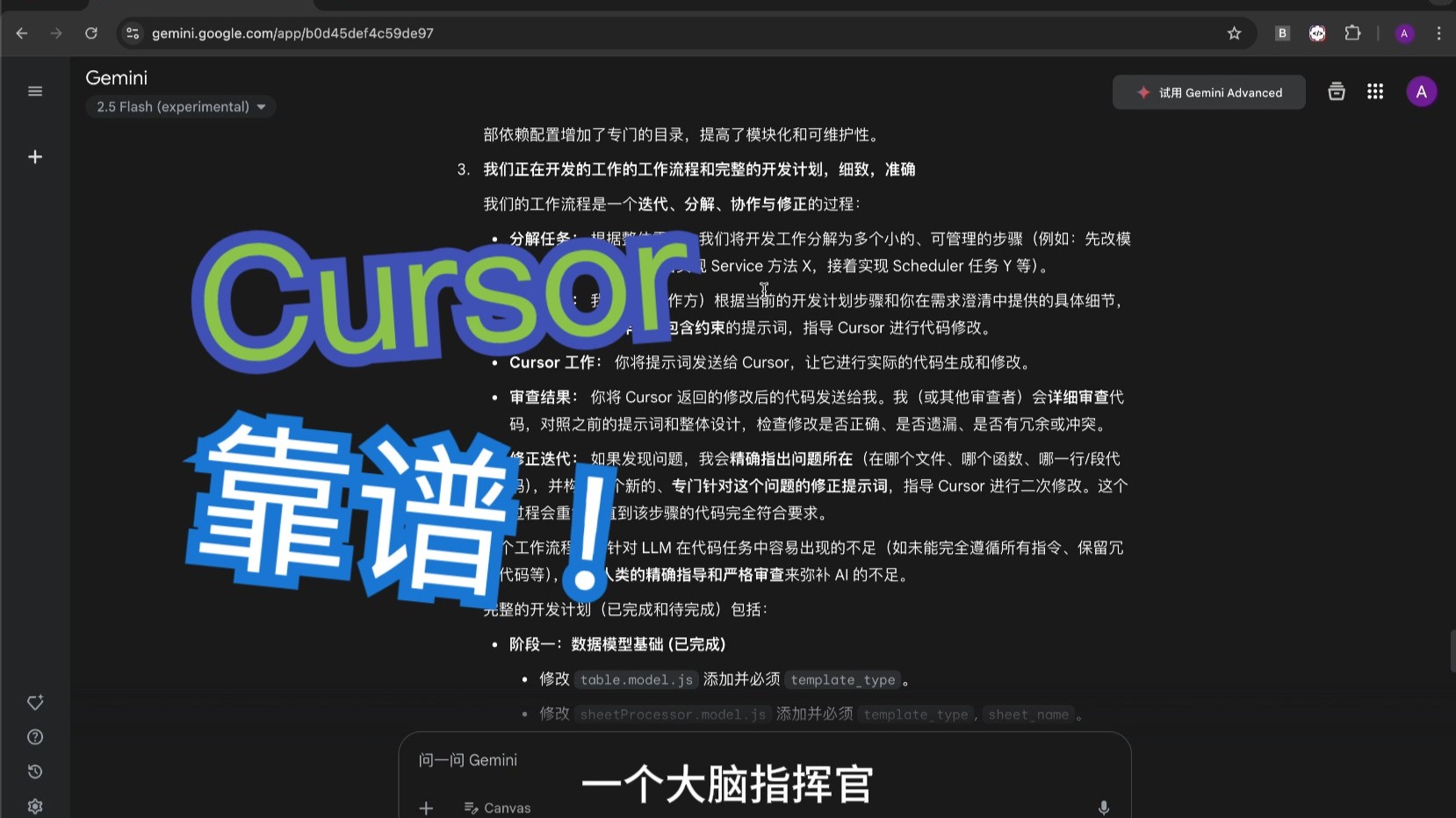Viewport: 1456px width, 818px height.
Task: Select the sheetProcessor.model.js code snippet
Action: coord(673,714)
